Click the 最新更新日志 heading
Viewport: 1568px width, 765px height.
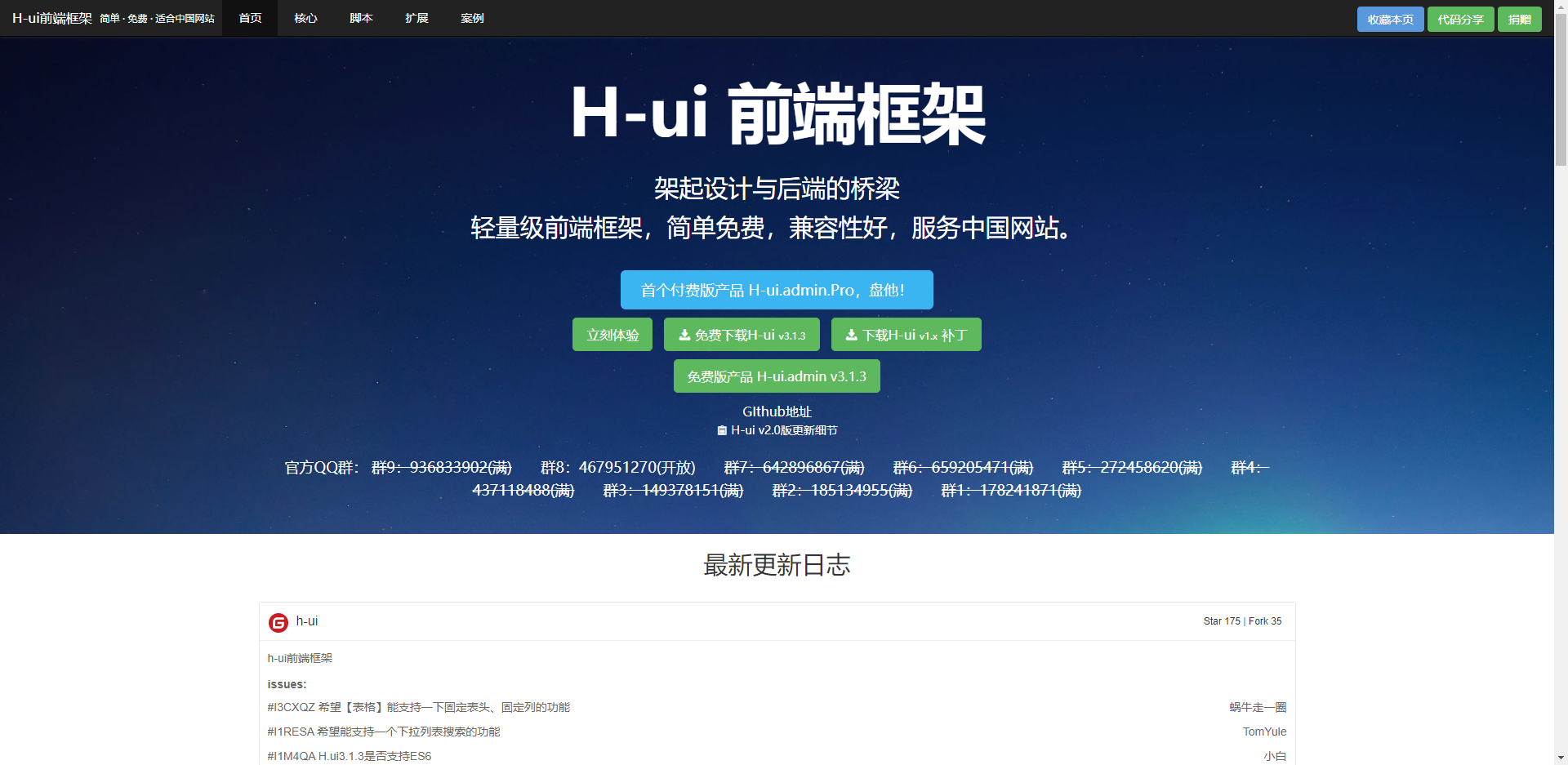777,565
